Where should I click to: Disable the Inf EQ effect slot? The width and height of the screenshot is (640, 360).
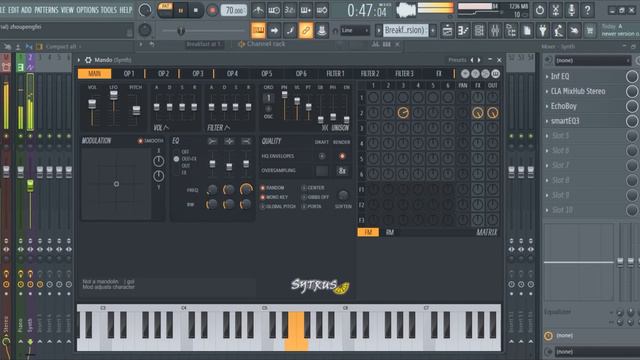tap(631, 76)
